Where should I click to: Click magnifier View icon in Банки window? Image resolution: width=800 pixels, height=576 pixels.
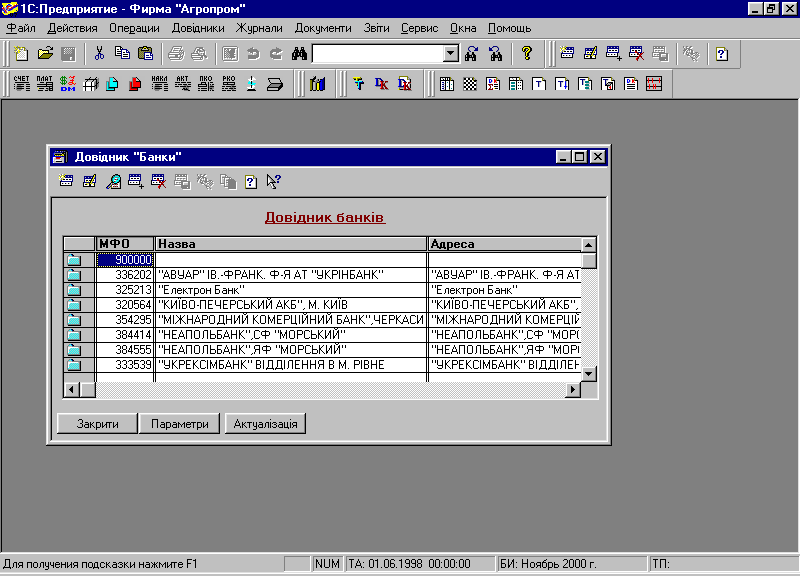pyautogui.click(x=113, y=181)
